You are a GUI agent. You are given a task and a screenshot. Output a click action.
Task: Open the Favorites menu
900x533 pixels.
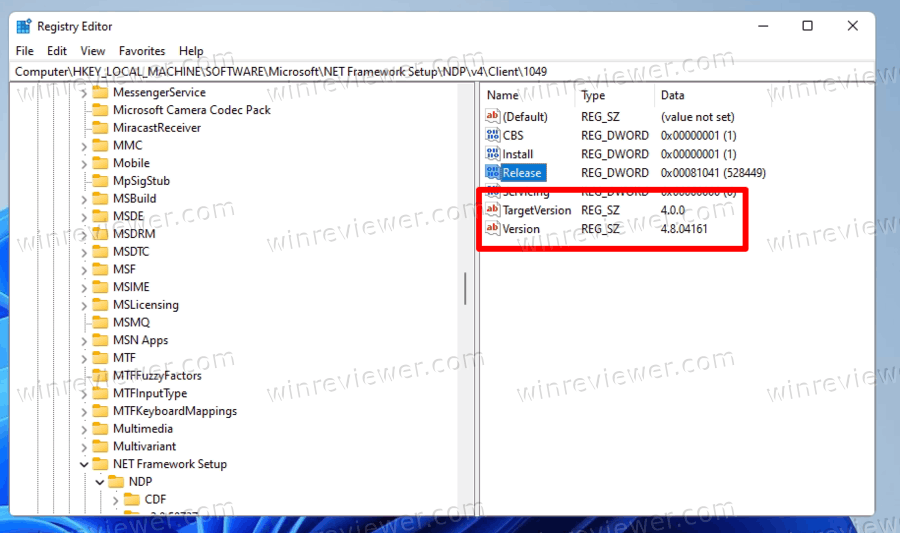[142, 51]
